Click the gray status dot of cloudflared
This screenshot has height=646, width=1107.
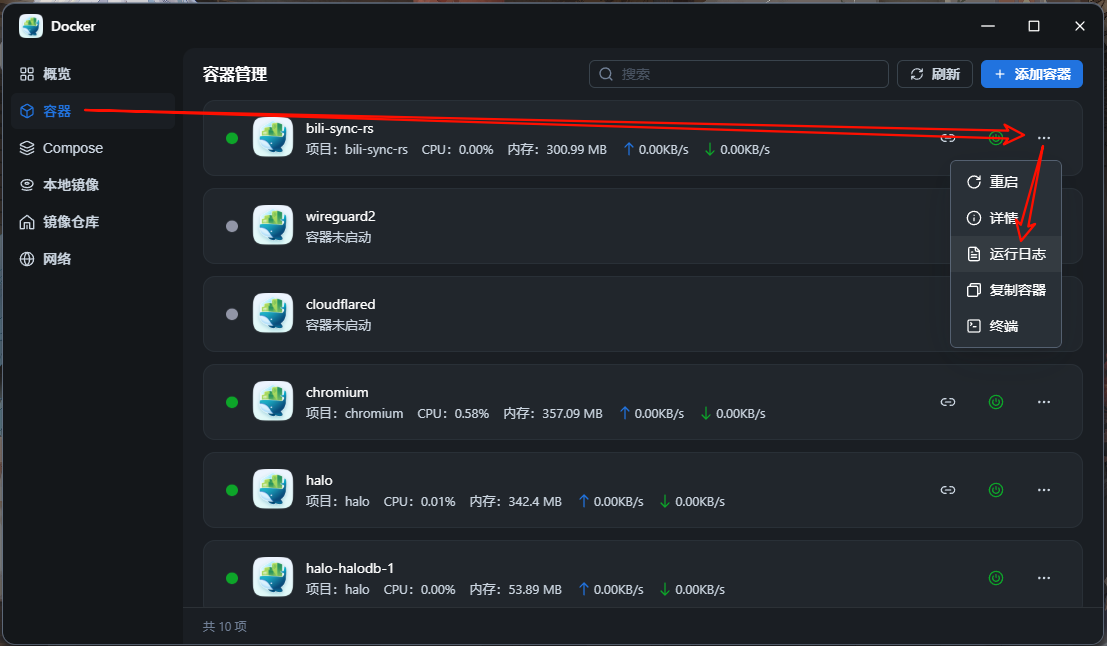point(232,314)
